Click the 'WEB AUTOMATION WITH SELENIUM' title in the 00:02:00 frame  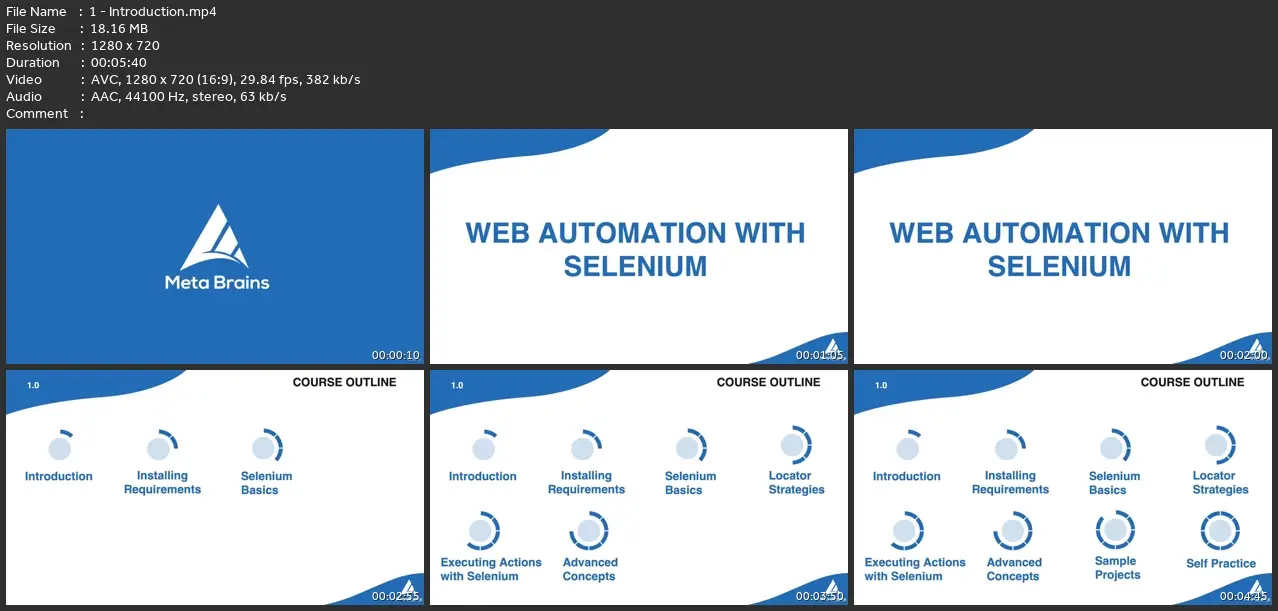(x=1060, y=250)
